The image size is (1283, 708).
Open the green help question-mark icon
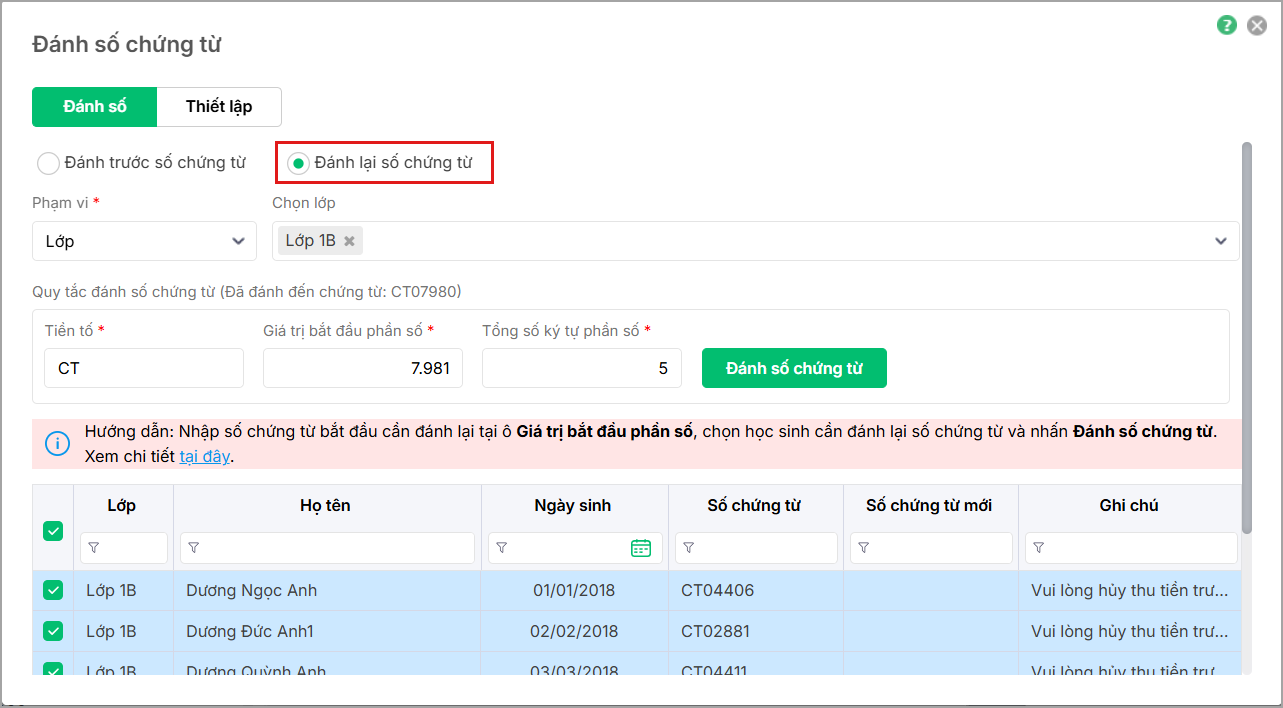pyautogui.click(x=1227, y=26)
